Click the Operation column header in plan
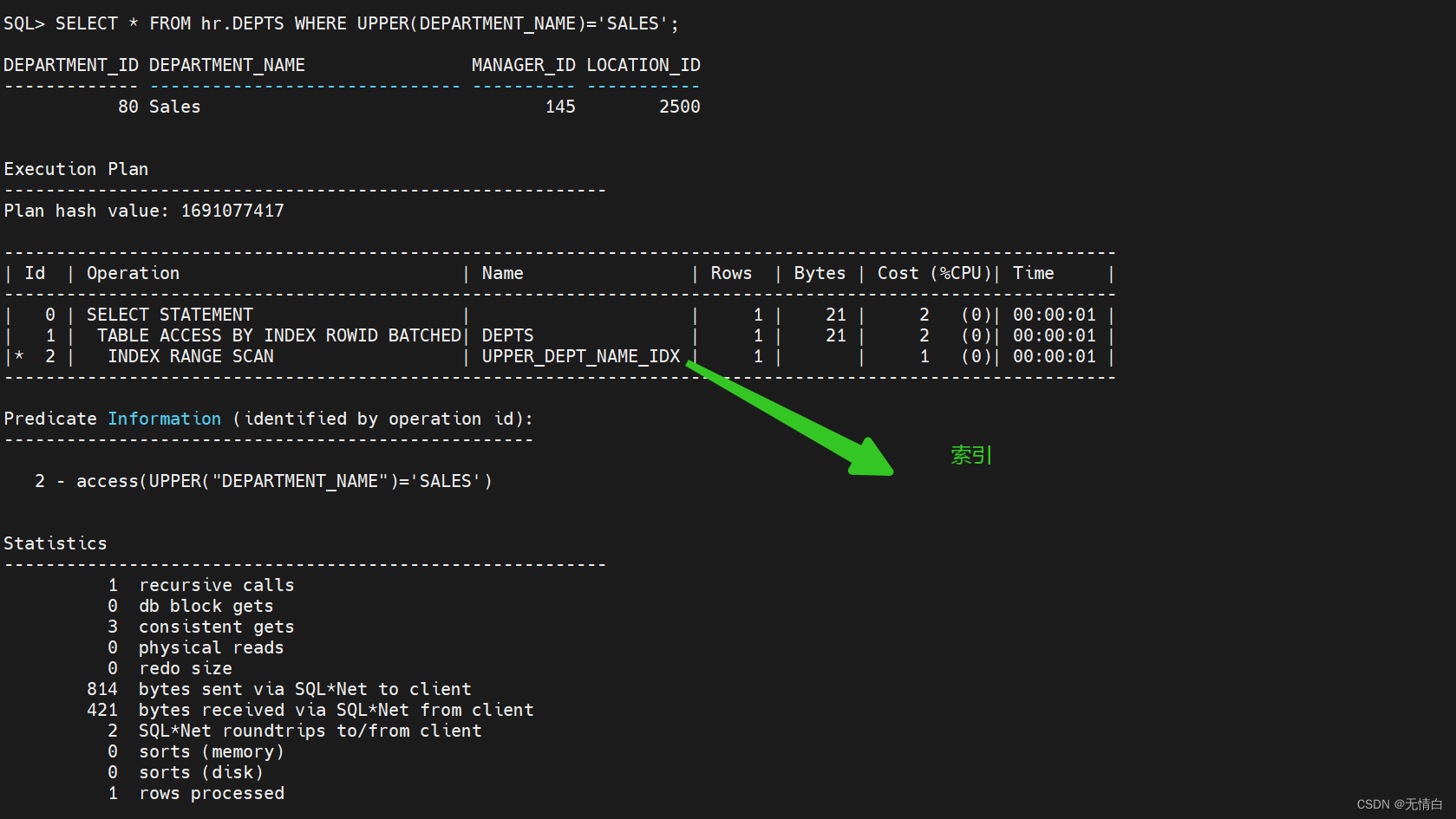This screenshot has width=1456, height=819. click(134, 273)
